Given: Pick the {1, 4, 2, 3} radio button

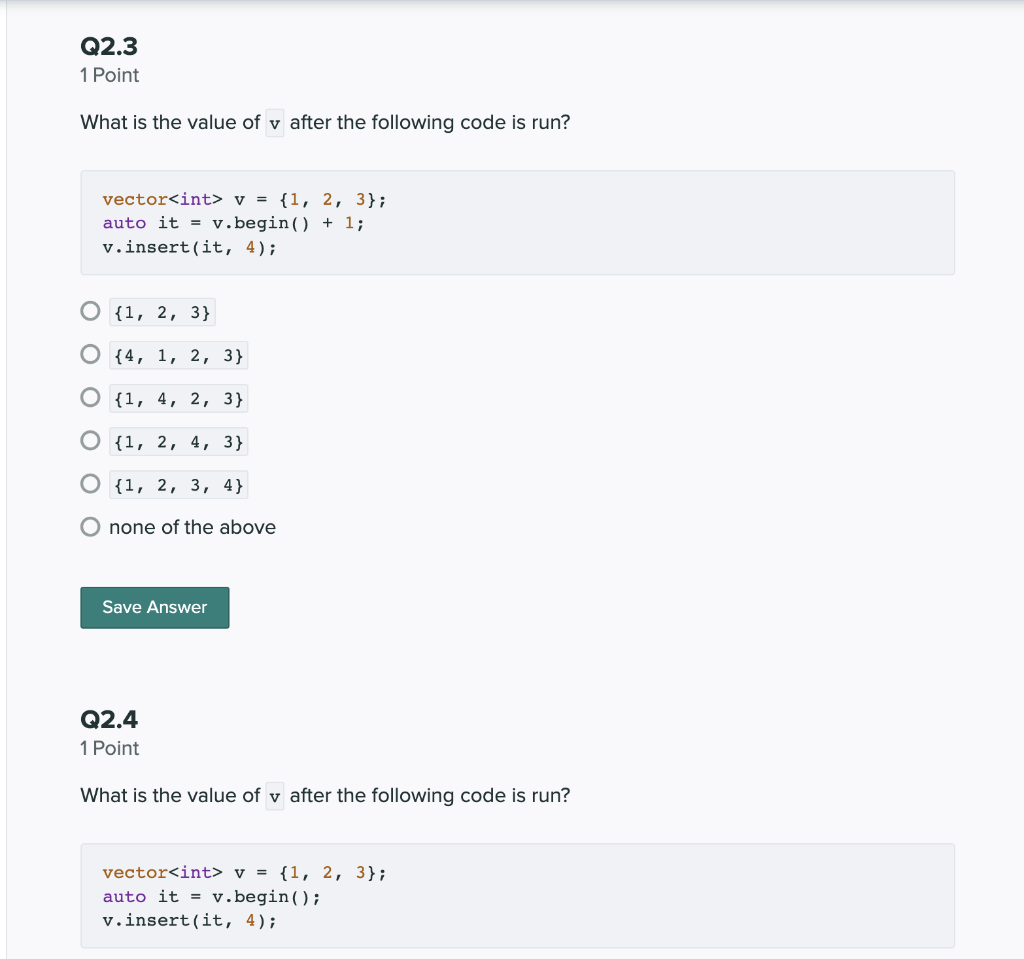Looking at the screenshot, I should (x=90, y=397).
